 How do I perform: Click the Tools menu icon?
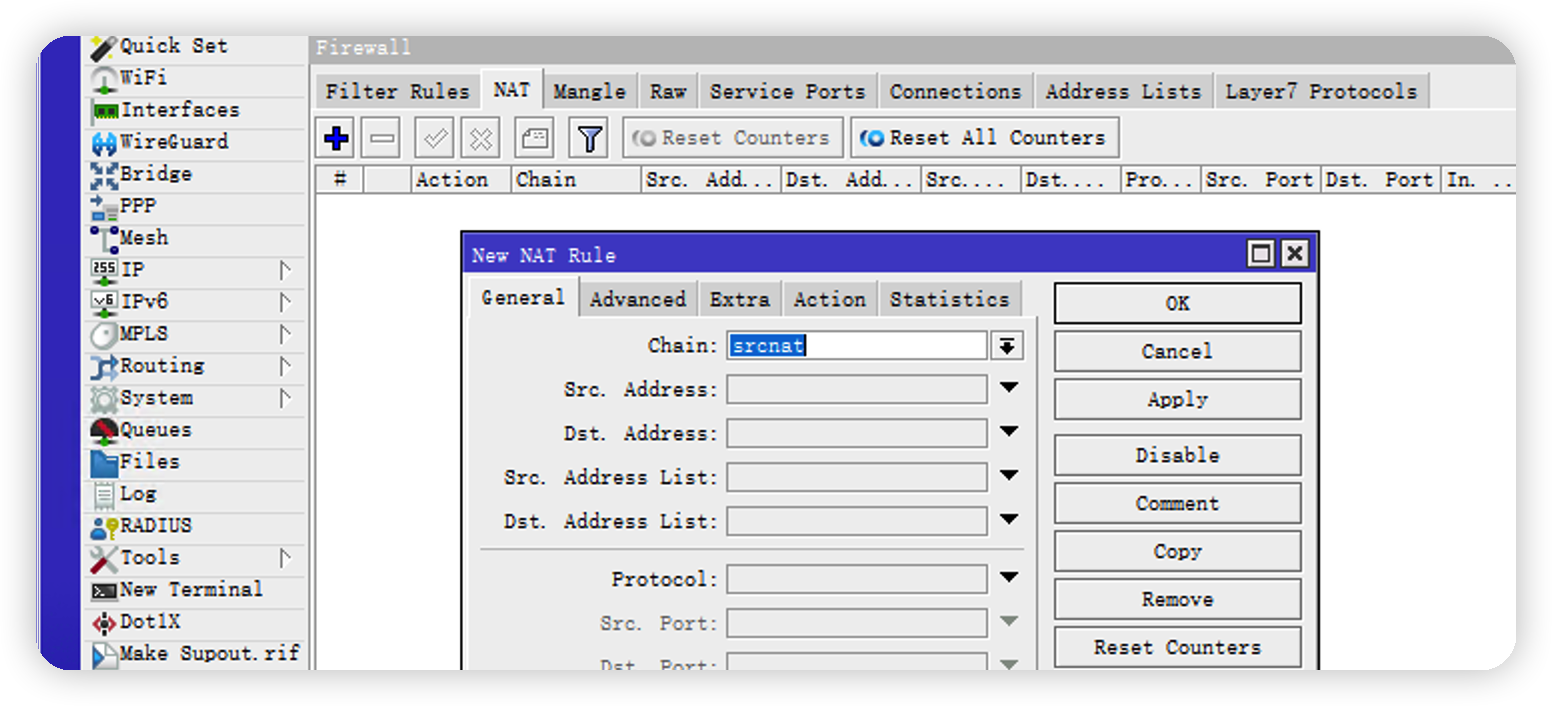coord(104,559)
